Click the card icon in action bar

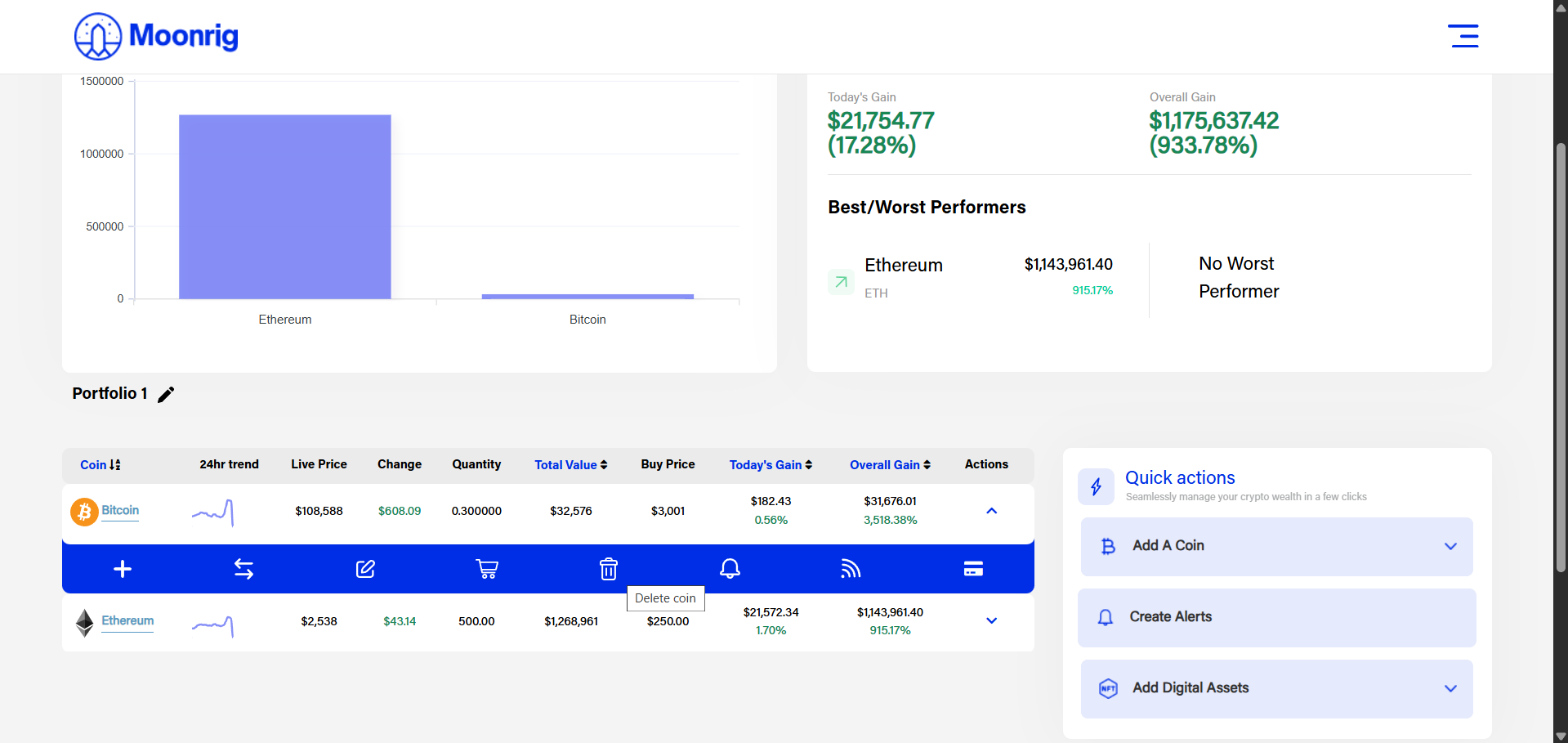coord(973,569)
